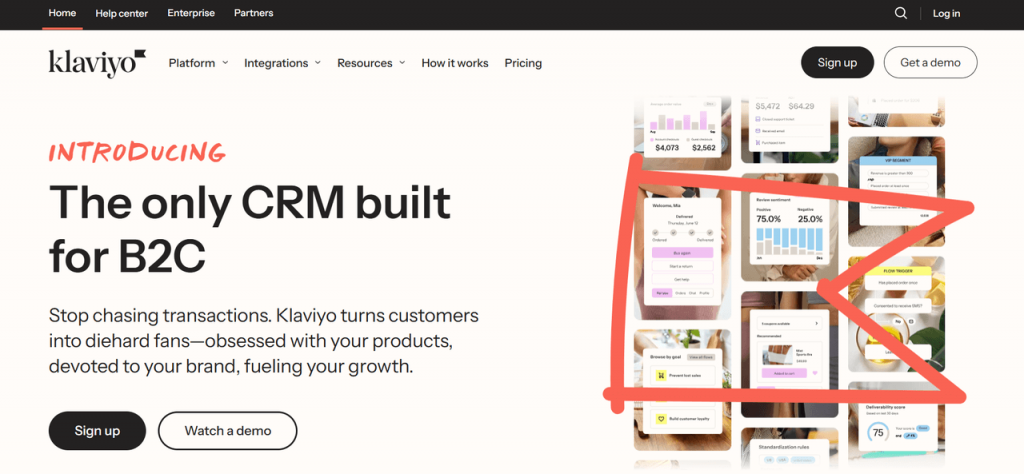Open the Pricing page
This screenshot has height=474, width=1024.
523,63
